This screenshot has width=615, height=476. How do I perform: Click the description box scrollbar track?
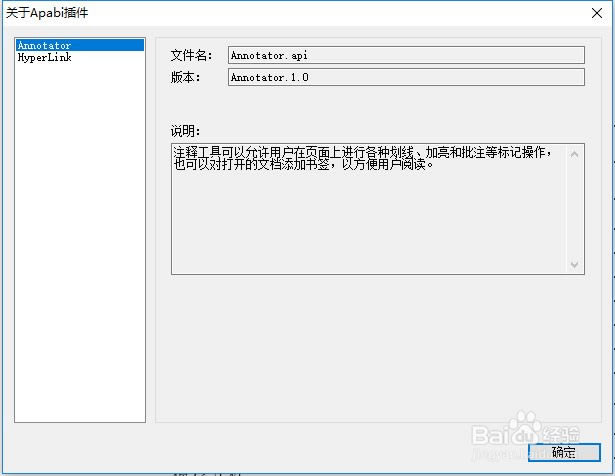tap(574, 209)
